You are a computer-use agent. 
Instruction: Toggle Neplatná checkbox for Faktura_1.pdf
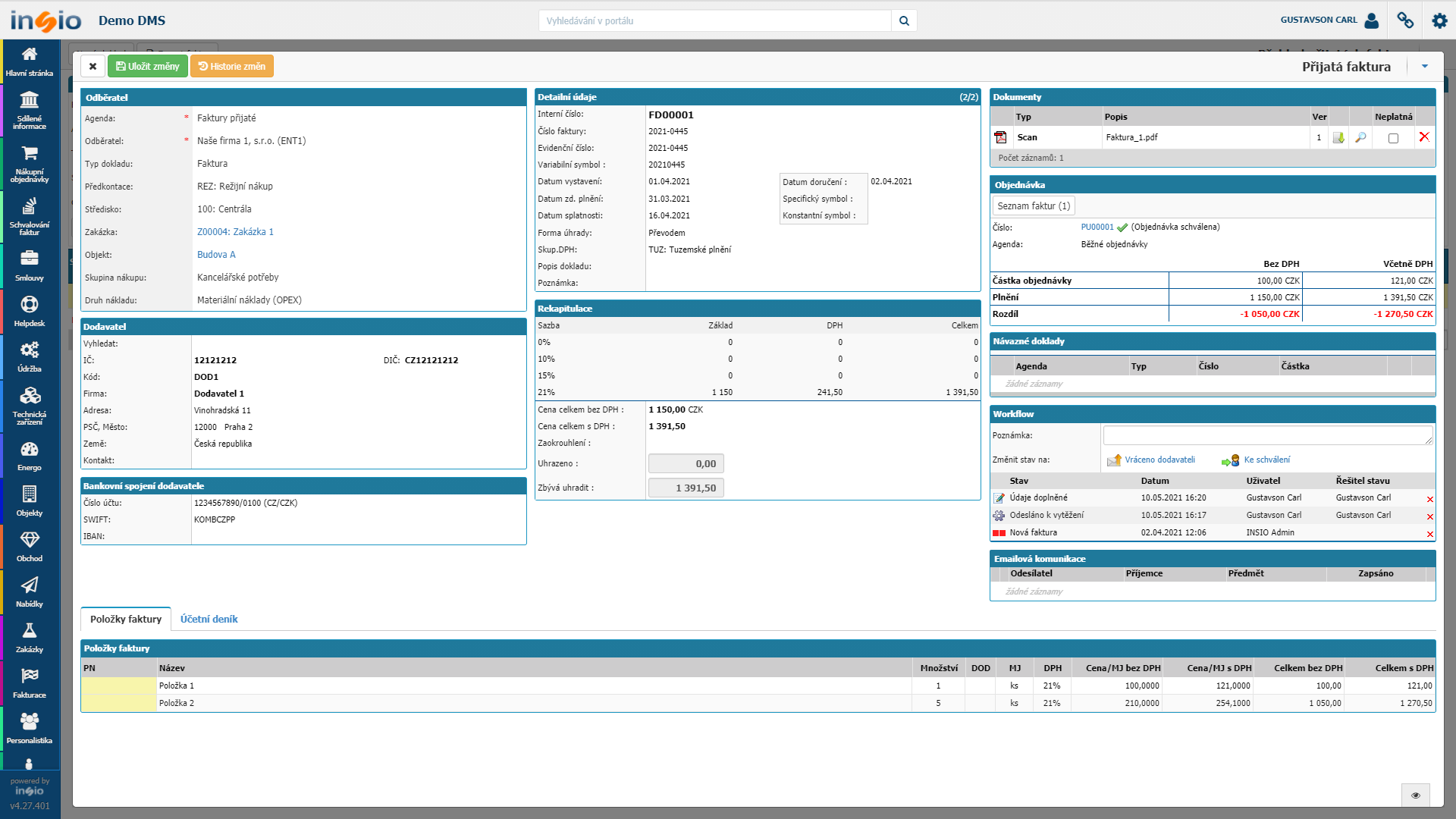[1393, 138]
